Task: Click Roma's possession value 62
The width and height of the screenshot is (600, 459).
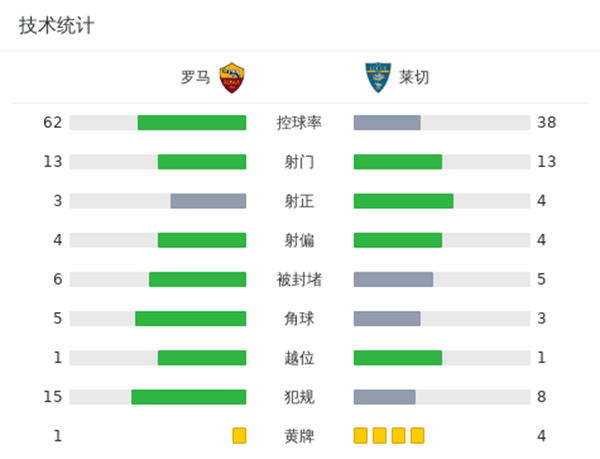Action: 53,123
